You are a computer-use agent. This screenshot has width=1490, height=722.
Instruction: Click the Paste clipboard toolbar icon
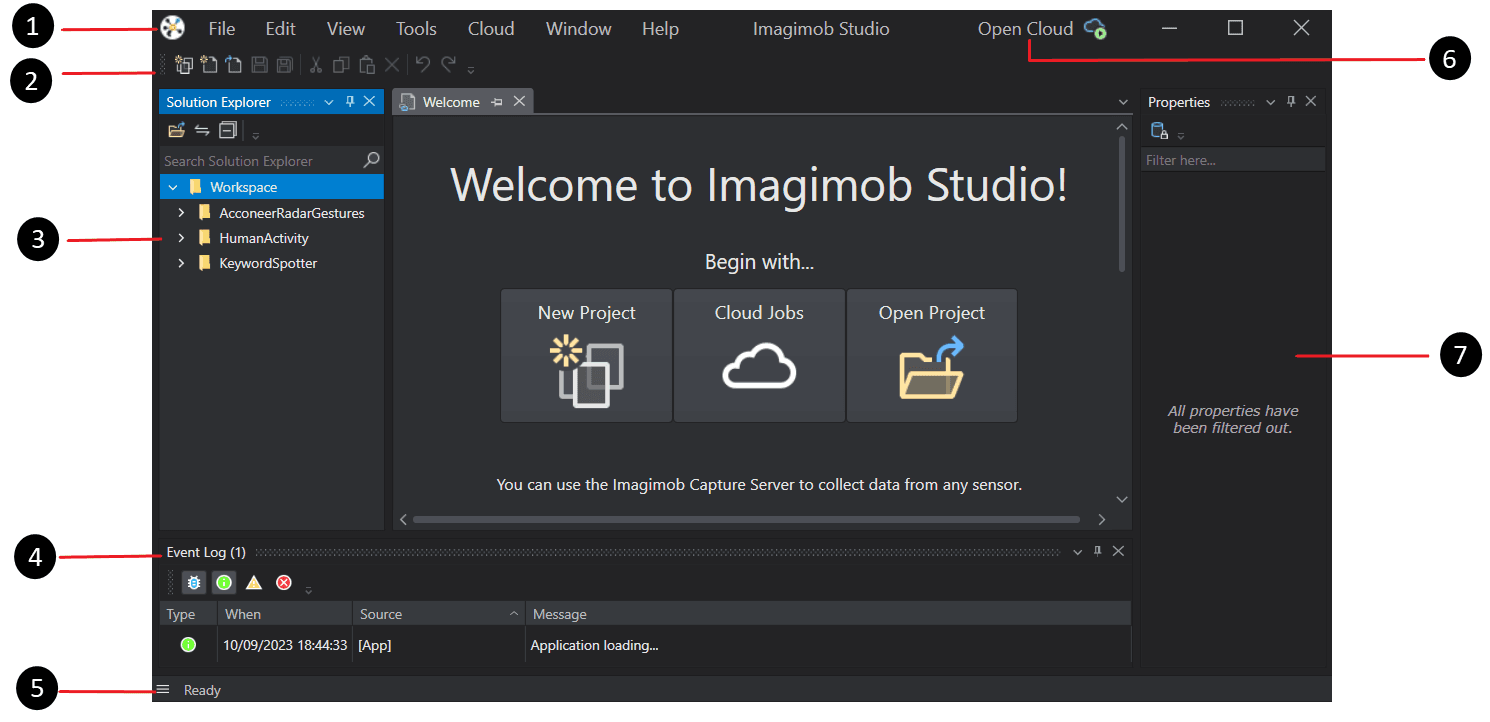click(367, 65)
